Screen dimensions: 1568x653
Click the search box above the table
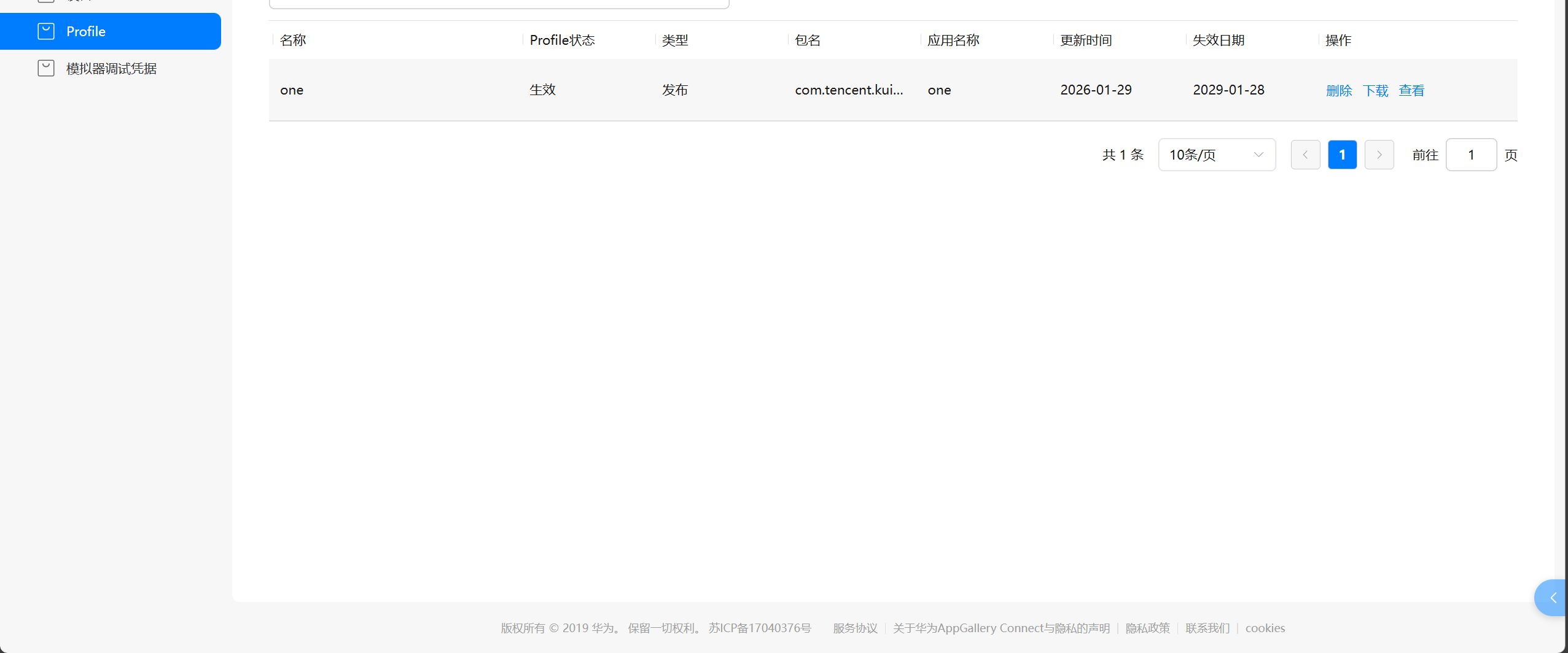click(499, 4)
